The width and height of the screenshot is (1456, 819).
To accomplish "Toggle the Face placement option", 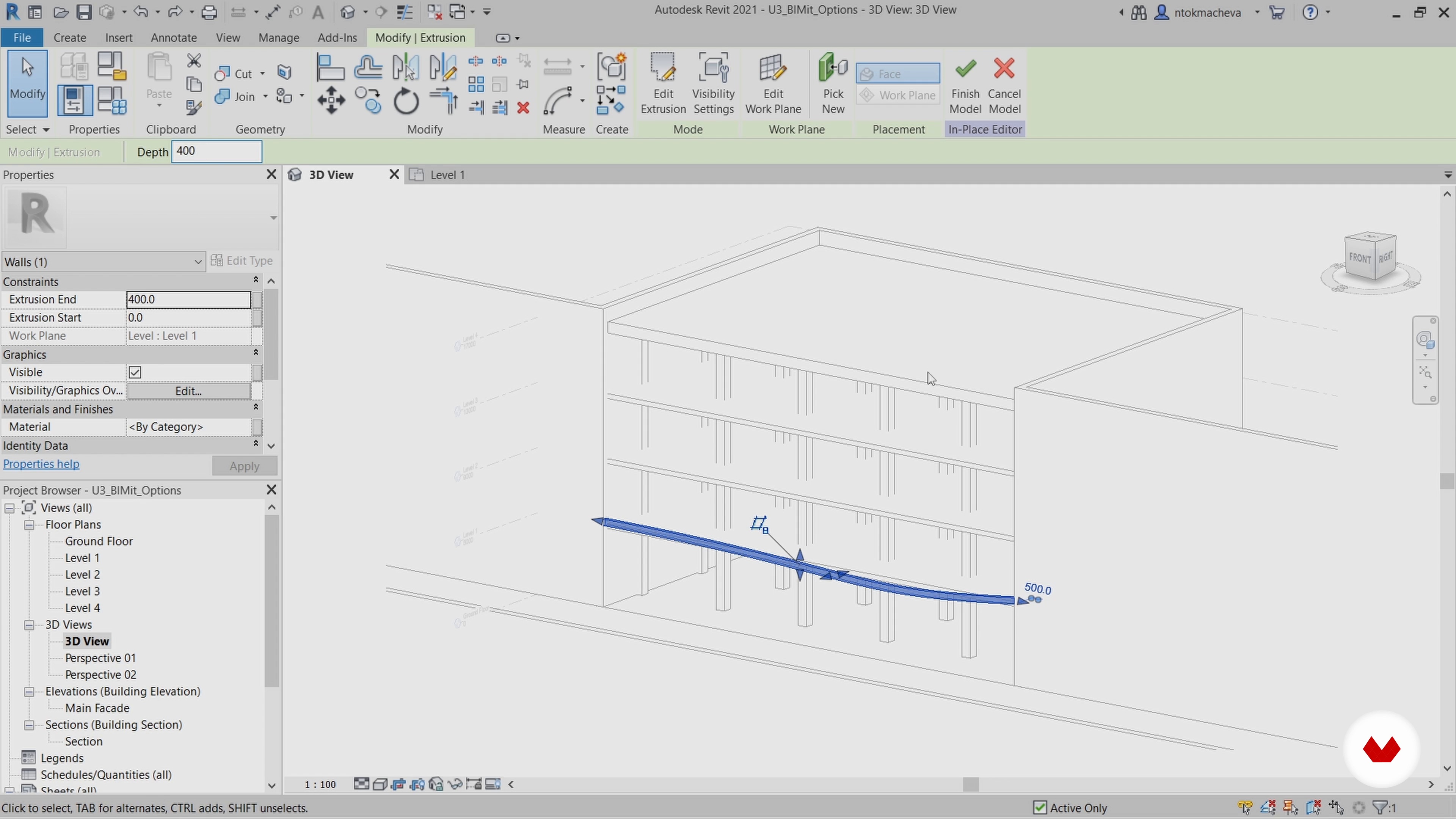I will click(x=897, y=74).
